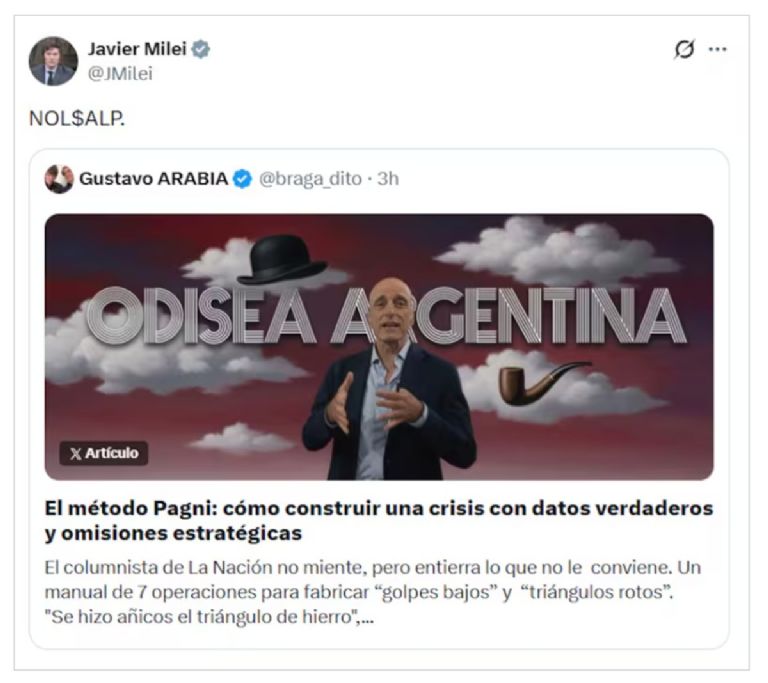Open the @JMilei handle link
The height and width of the screenshot is (683, 768).
[120, 73]
